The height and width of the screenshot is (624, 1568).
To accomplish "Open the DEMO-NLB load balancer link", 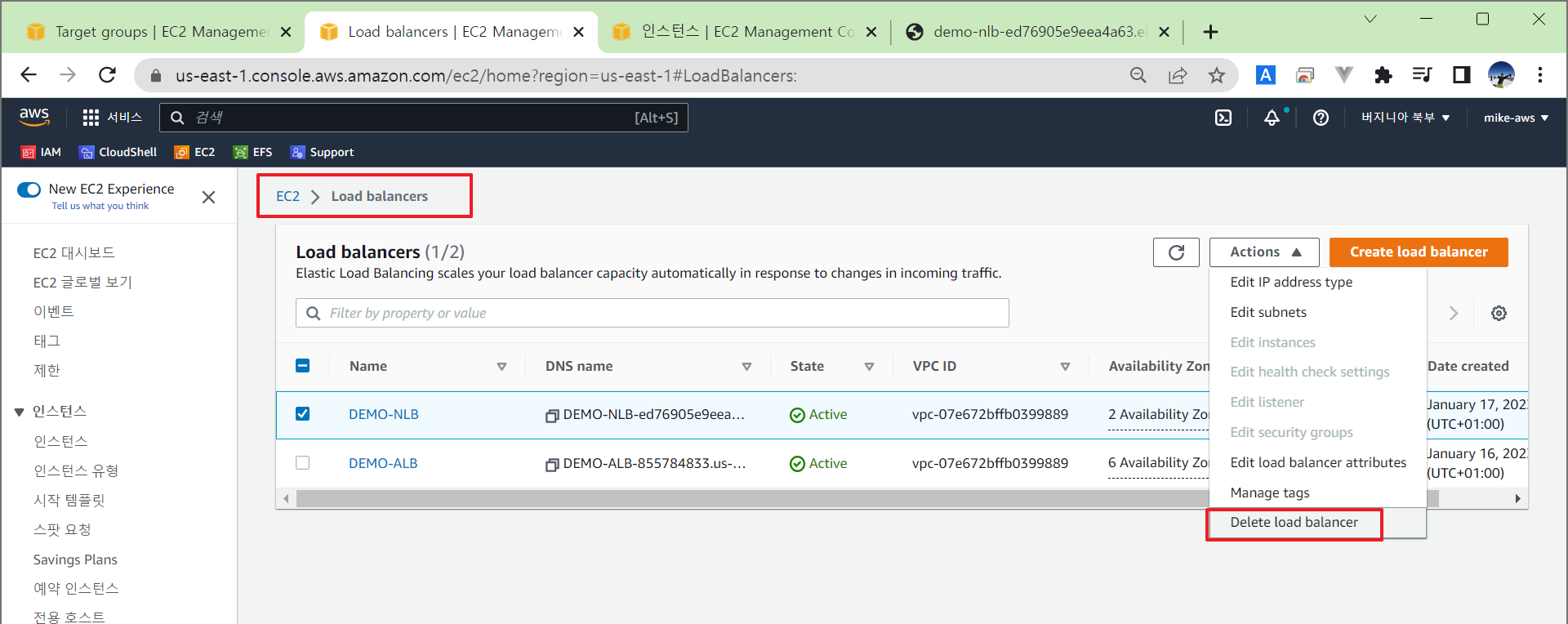I will click(384, 414).
